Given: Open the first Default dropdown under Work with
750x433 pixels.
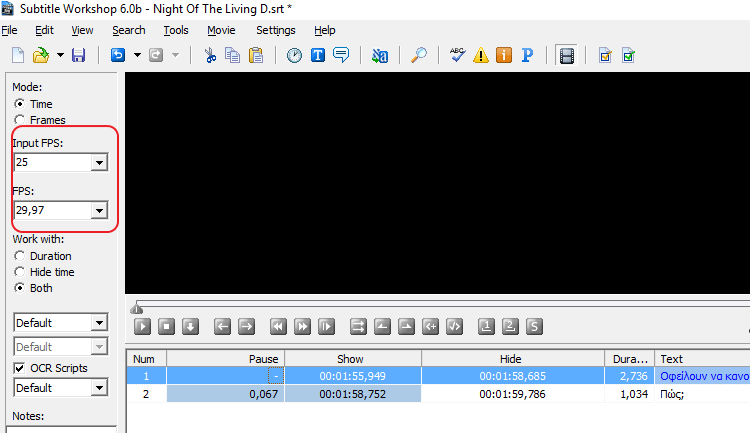Looking at the screenshot, I should pos(99,323).
